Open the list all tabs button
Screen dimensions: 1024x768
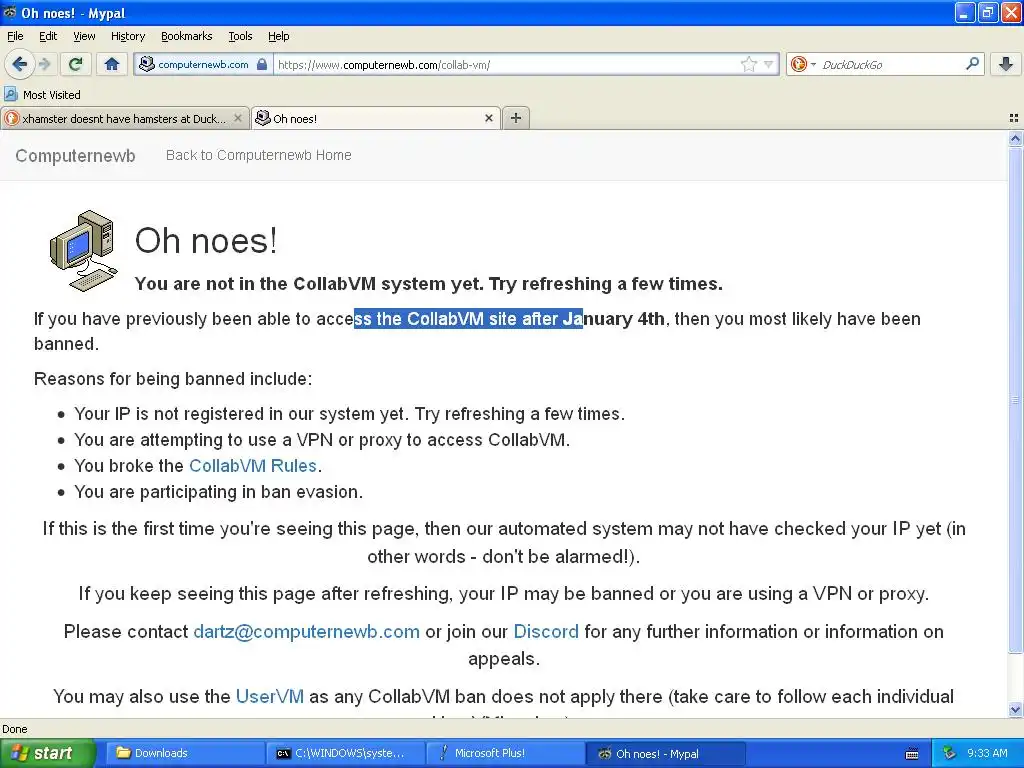pyautogui.click(x=1014, y=118)
